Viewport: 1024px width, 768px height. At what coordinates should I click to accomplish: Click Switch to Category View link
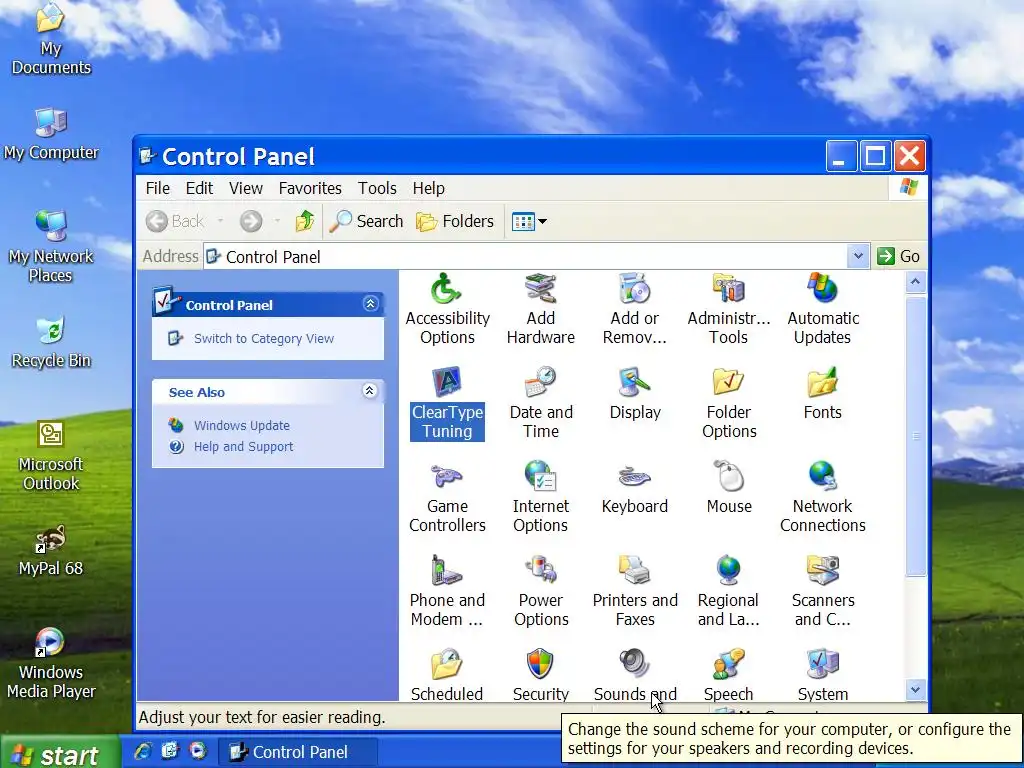(263, 338)
